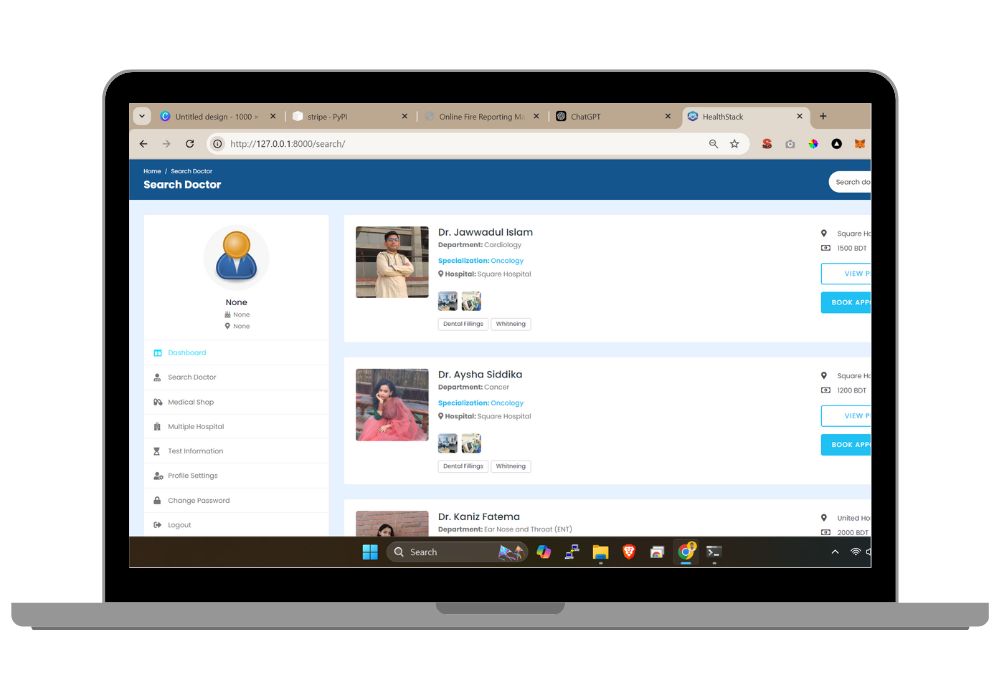Expand the taskbar hidden icons chevron
Viewport: 1000px width, 700px height.
(x=836, y=551)
